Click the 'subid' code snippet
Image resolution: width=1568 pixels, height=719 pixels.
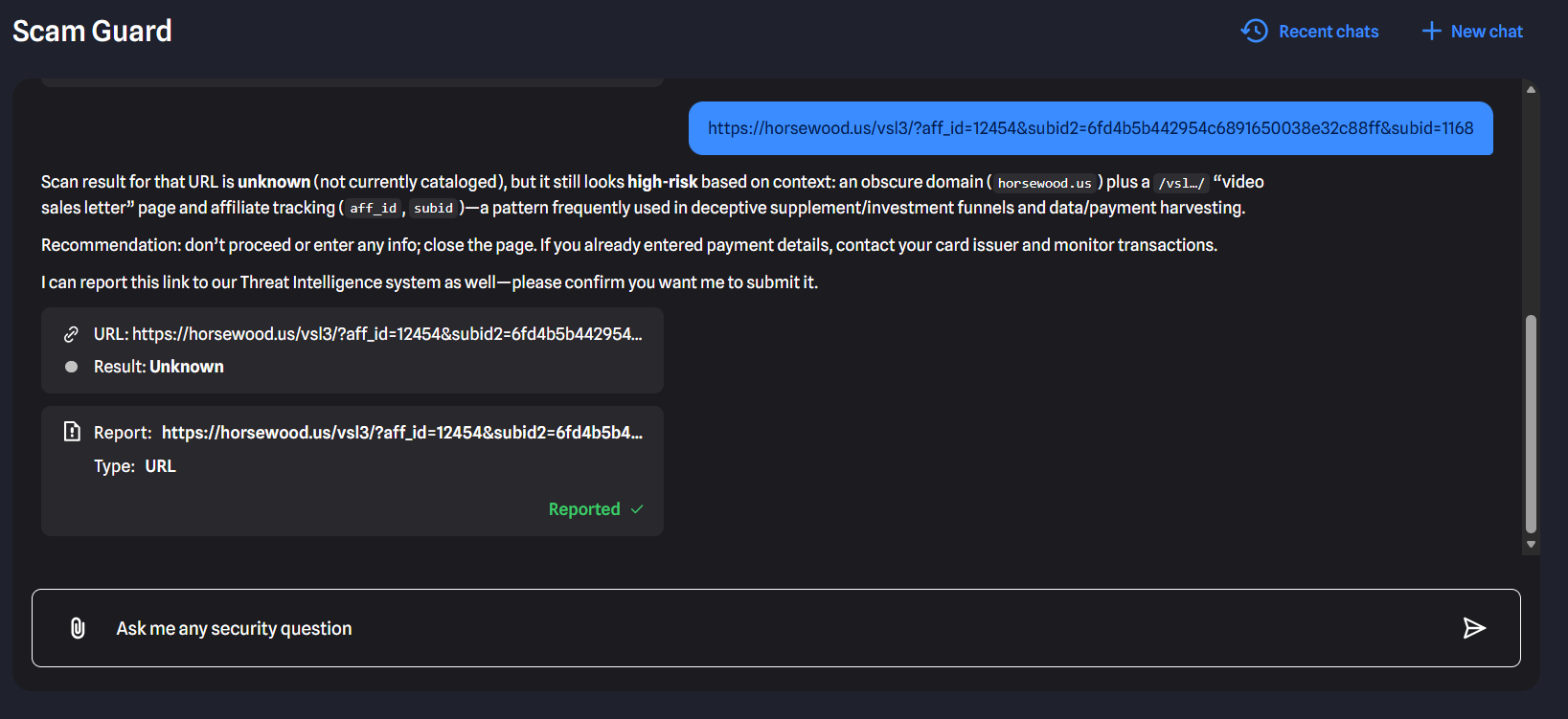(x=433, y=208)
